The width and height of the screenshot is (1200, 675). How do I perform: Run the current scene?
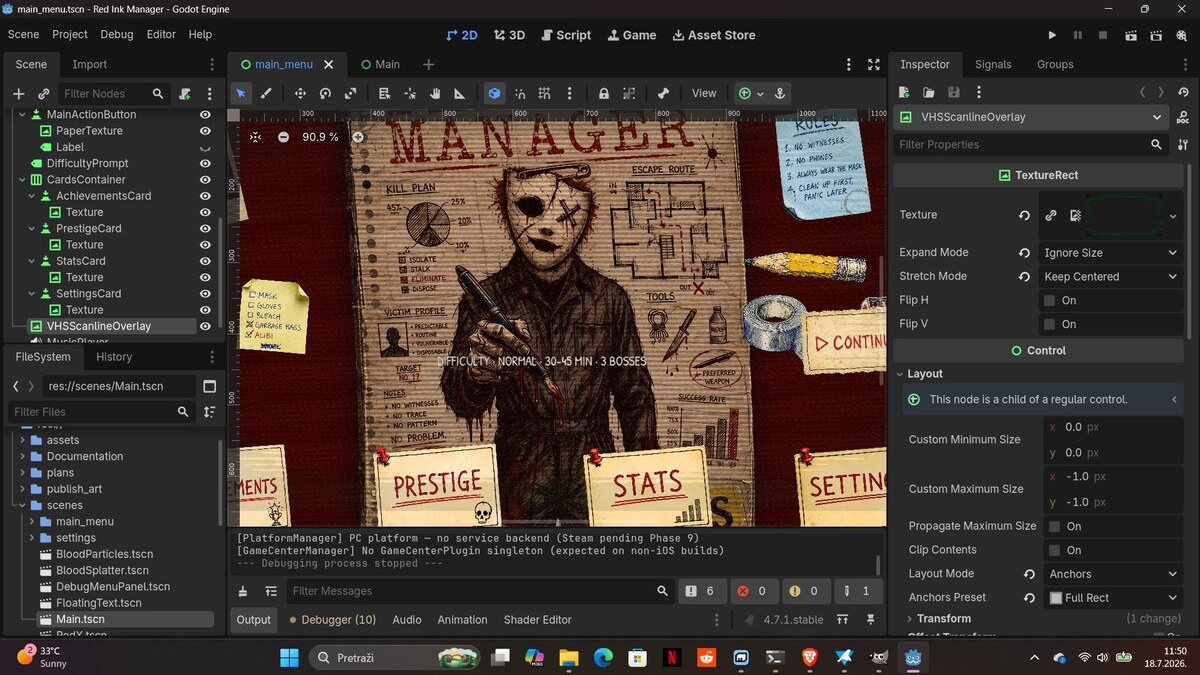coord(1130,35)
